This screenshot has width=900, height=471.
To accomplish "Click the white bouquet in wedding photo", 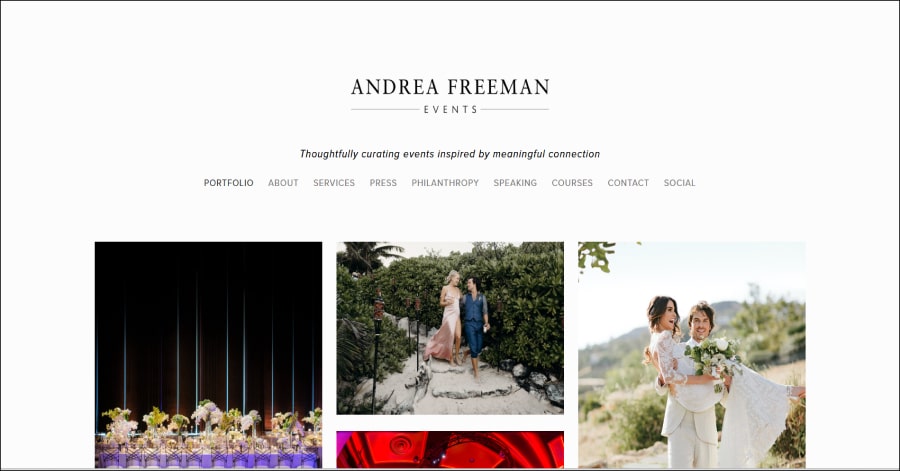I will [712, 359].
